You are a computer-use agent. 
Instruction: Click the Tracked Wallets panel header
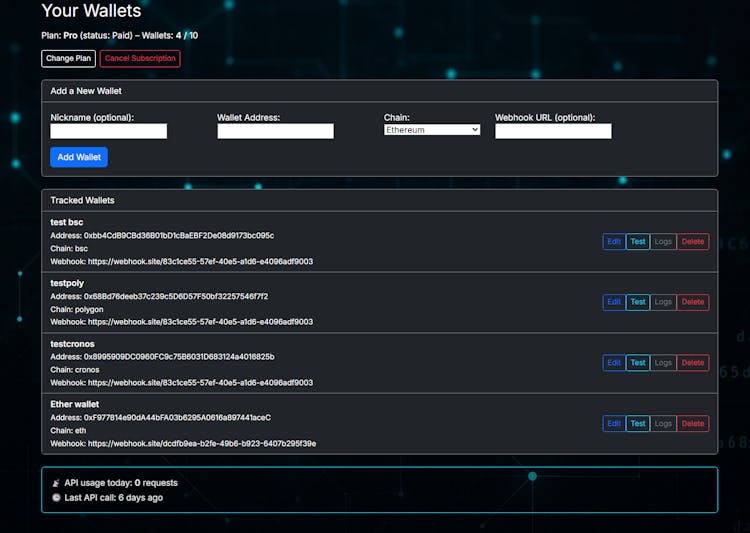(x=379, y=200)
